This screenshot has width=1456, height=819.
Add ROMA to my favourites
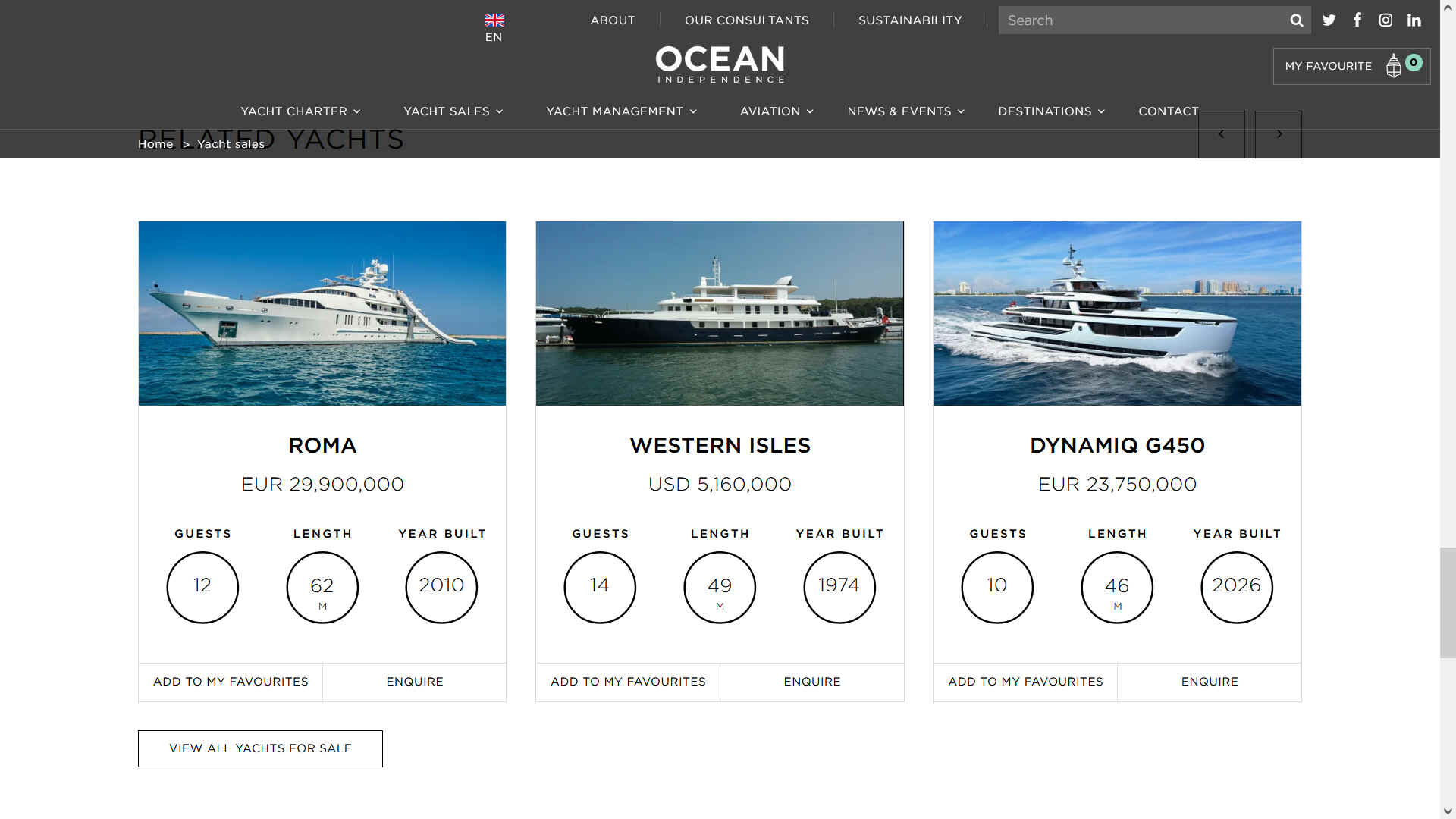231,682
